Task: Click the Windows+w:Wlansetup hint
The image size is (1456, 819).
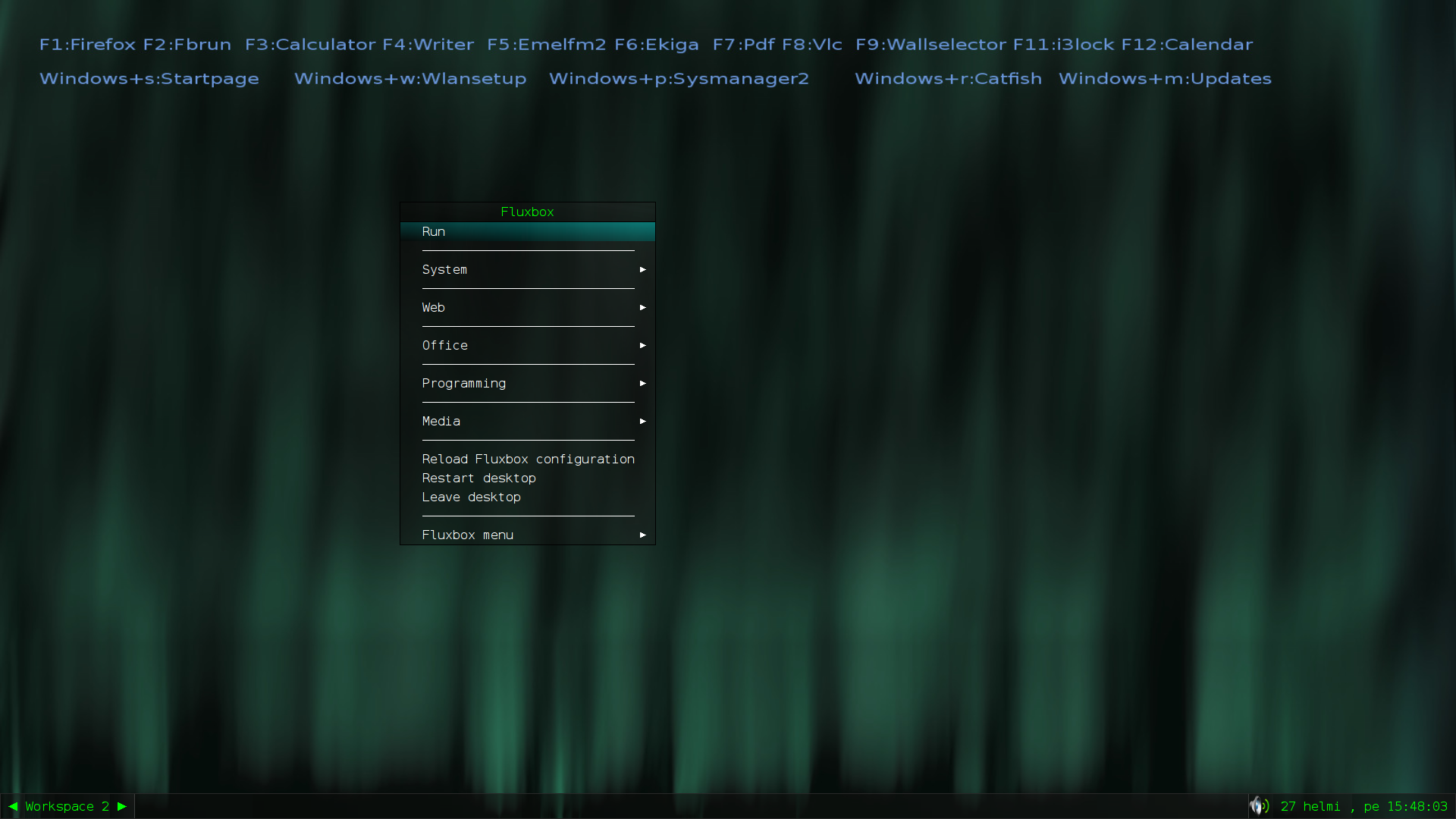Action: coord(410,79)
